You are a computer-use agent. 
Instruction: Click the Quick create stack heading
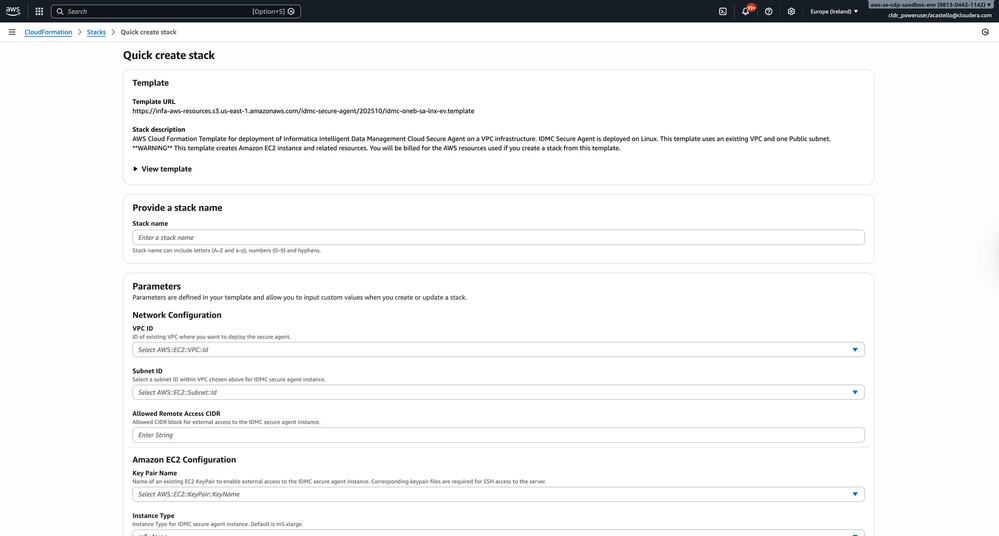pos(169,55)
